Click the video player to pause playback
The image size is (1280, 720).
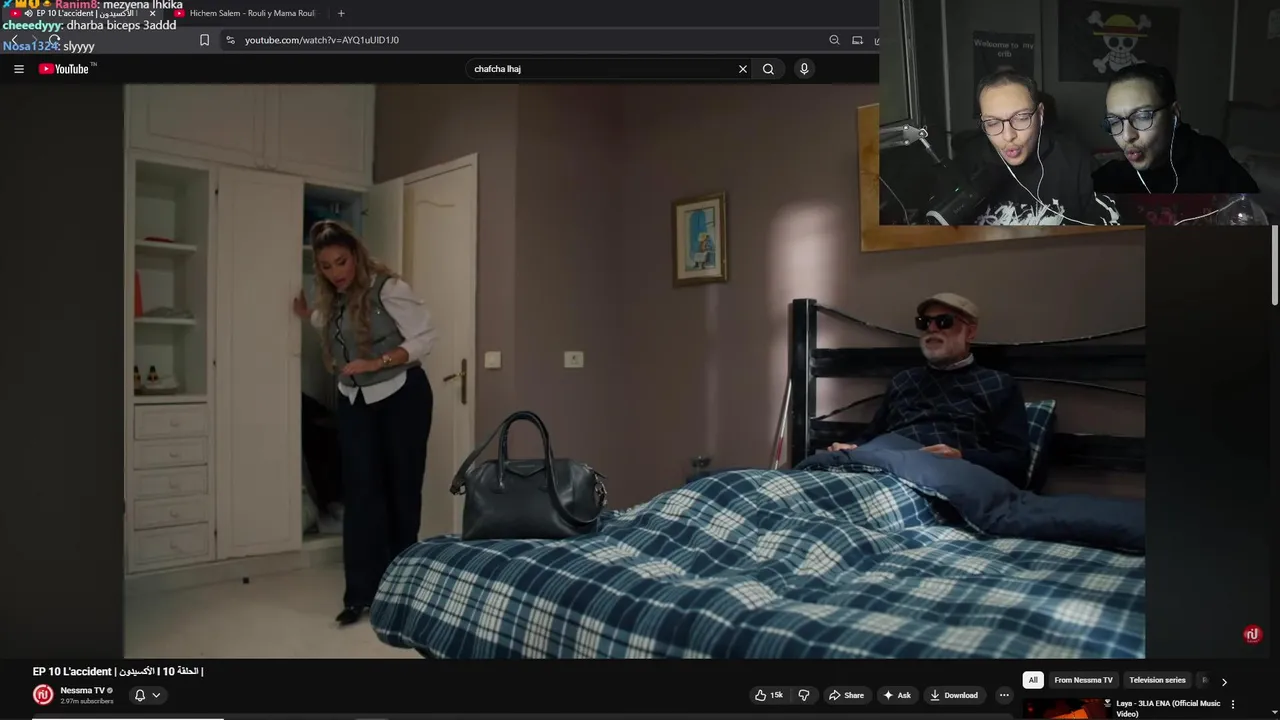pos(634,371)
